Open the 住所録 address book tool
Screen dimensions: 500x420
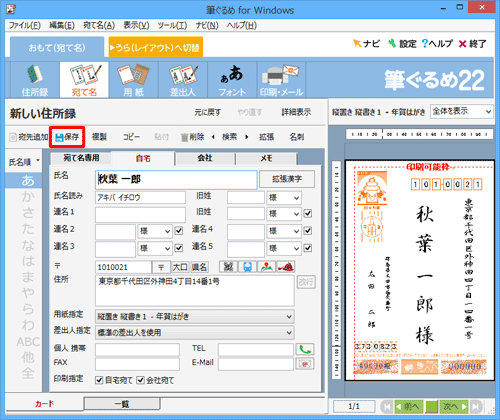[35, 80]
